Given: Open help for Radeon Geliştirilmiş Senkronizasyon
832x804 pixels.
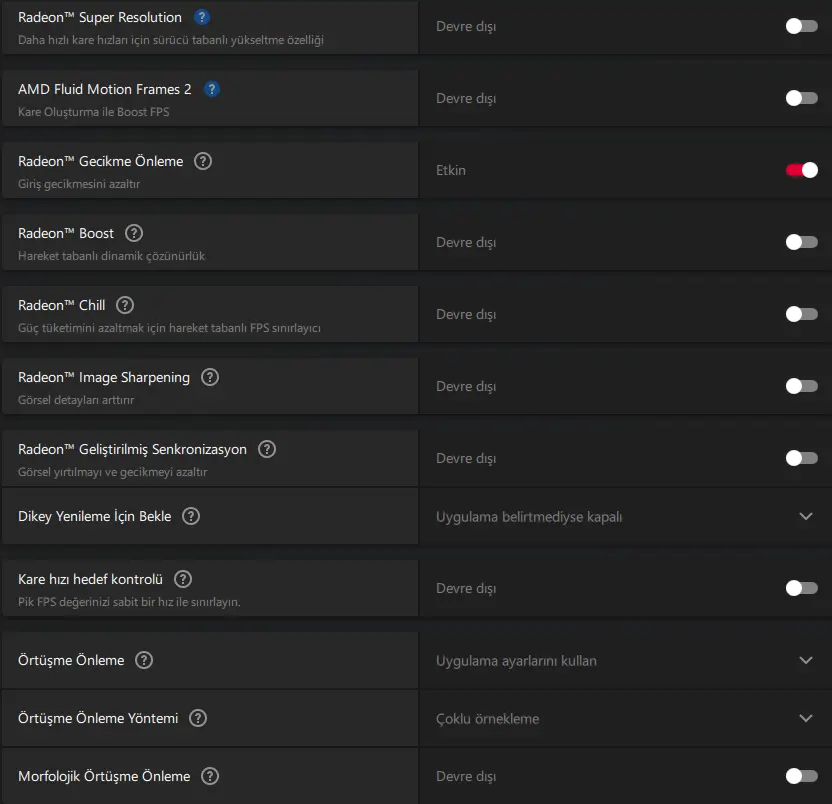Looking at the screenshot, I should pyautogui.click(x=266, y=449).
